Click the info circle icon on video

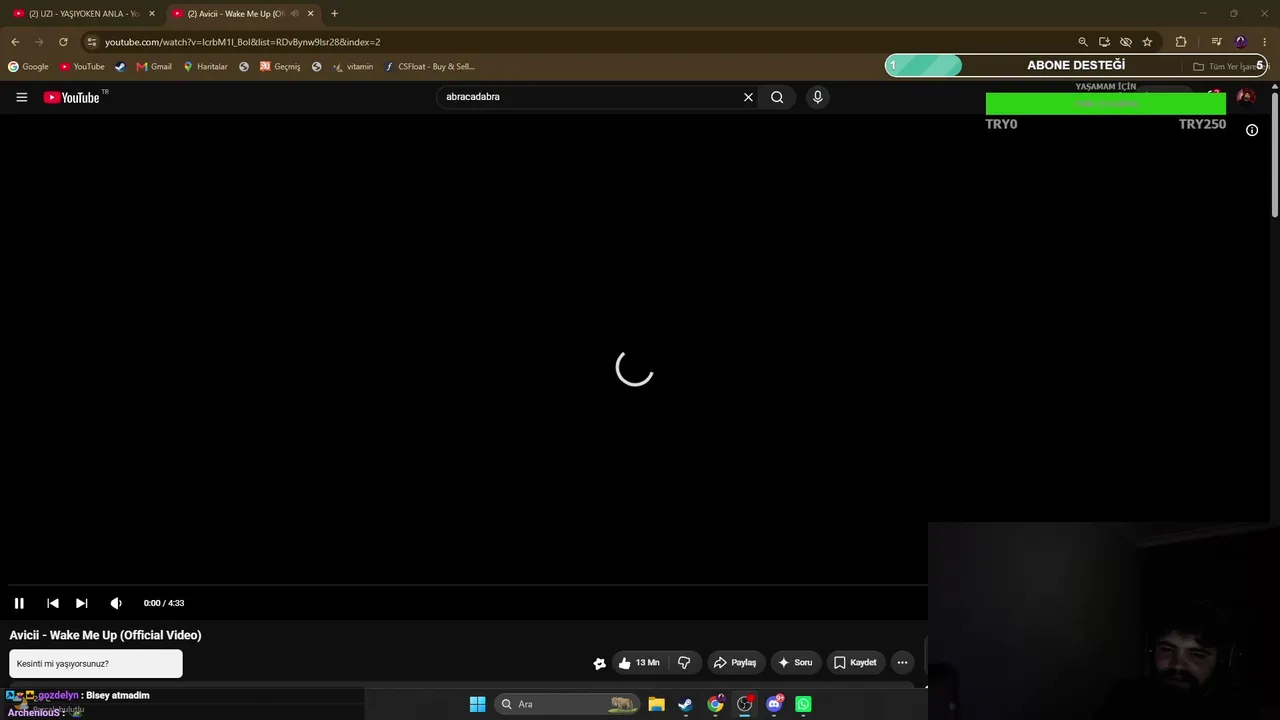coord(1252,130)
